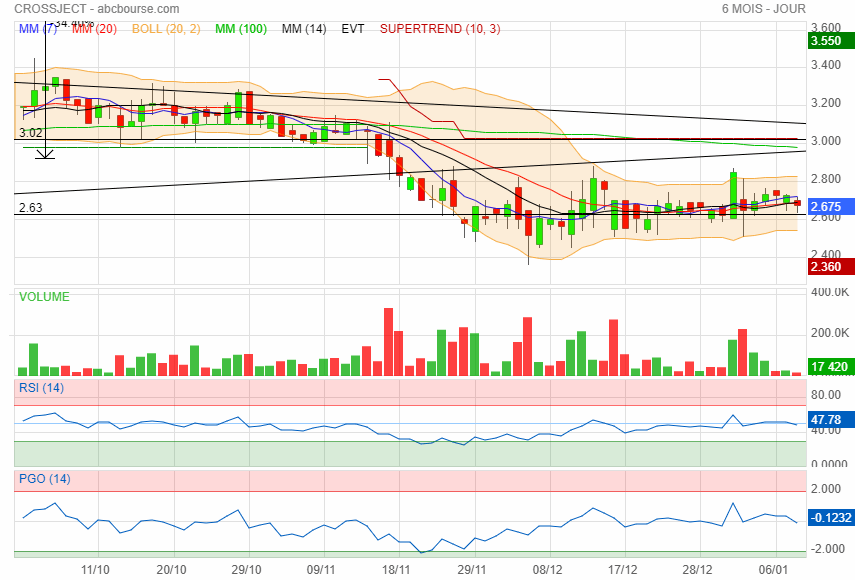Click the 06/01 date axis label

pos(773,570)
